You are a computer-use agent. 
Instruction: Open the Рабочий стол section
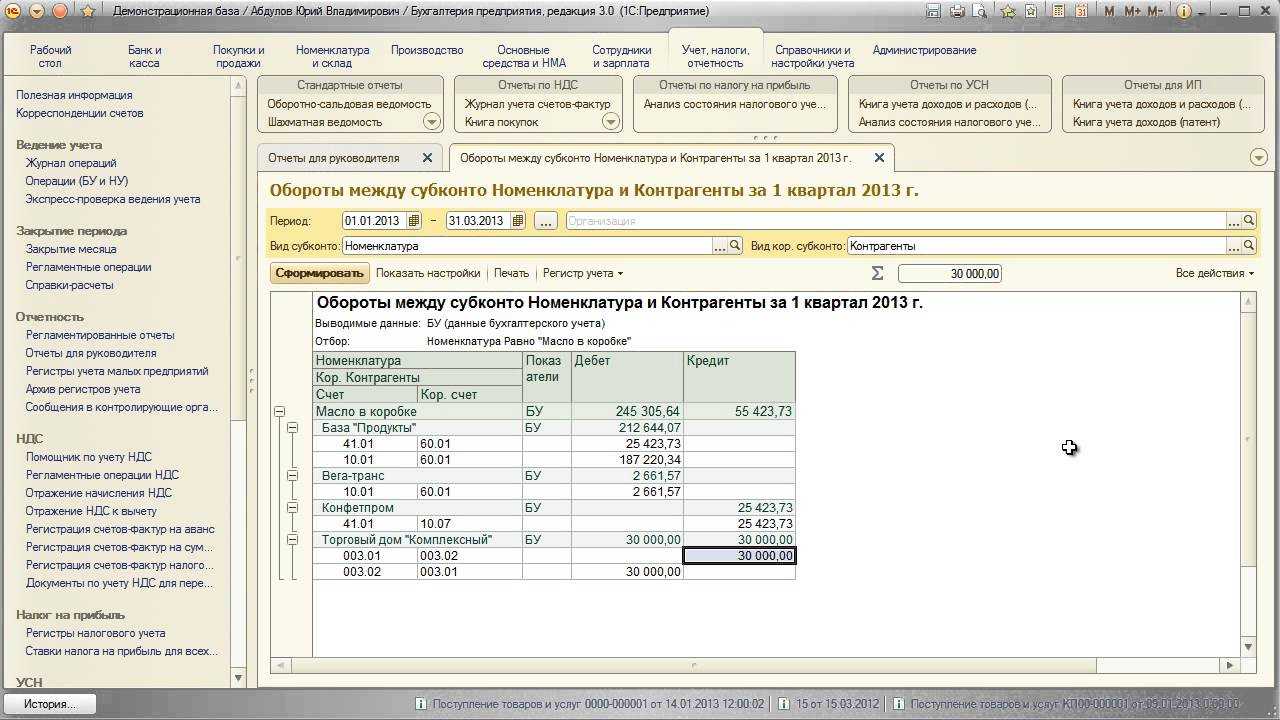pos(50,56)
